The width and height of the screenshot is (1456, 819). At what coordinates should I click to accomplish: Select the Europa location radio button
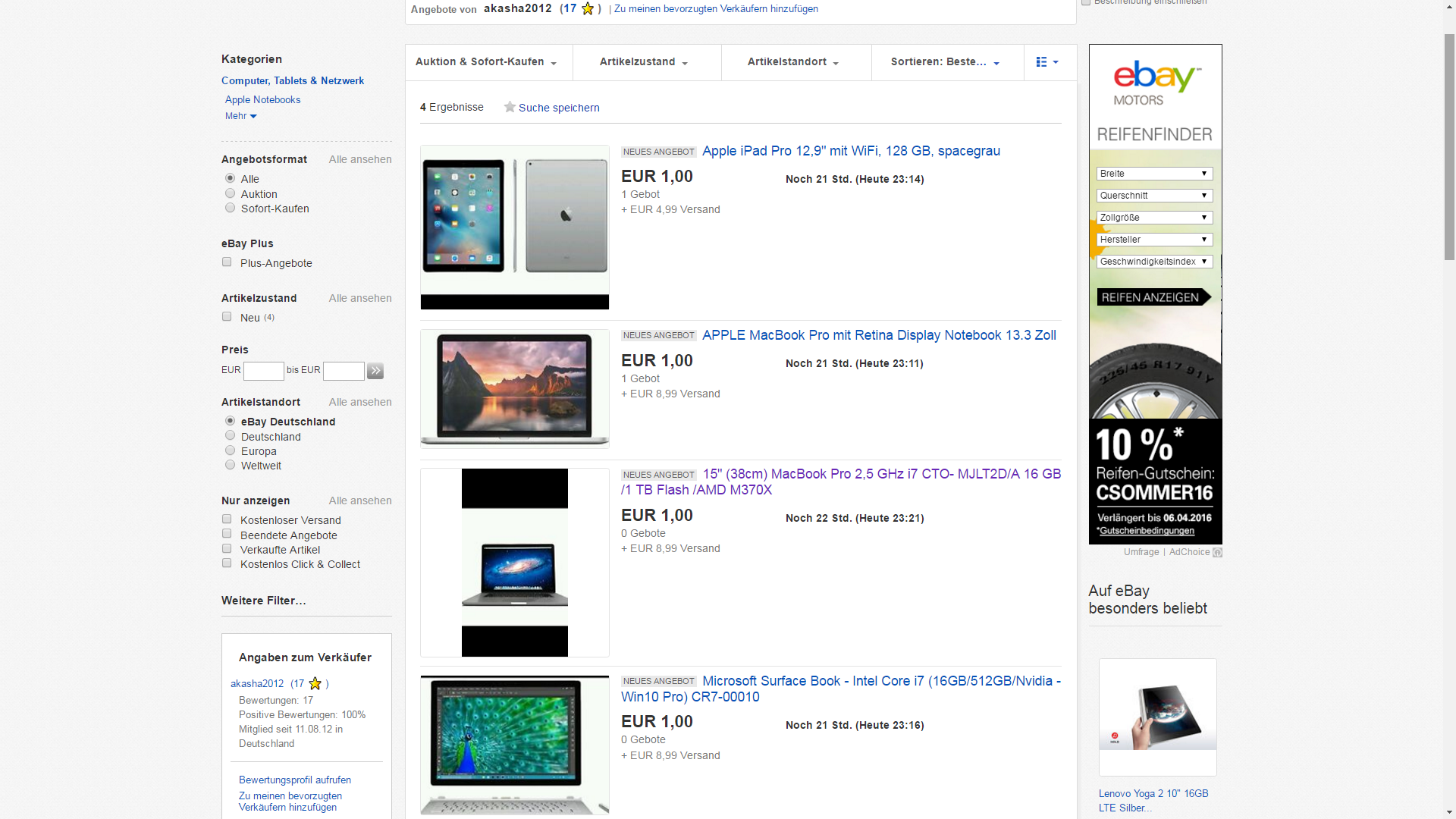(x=230, y=450)
